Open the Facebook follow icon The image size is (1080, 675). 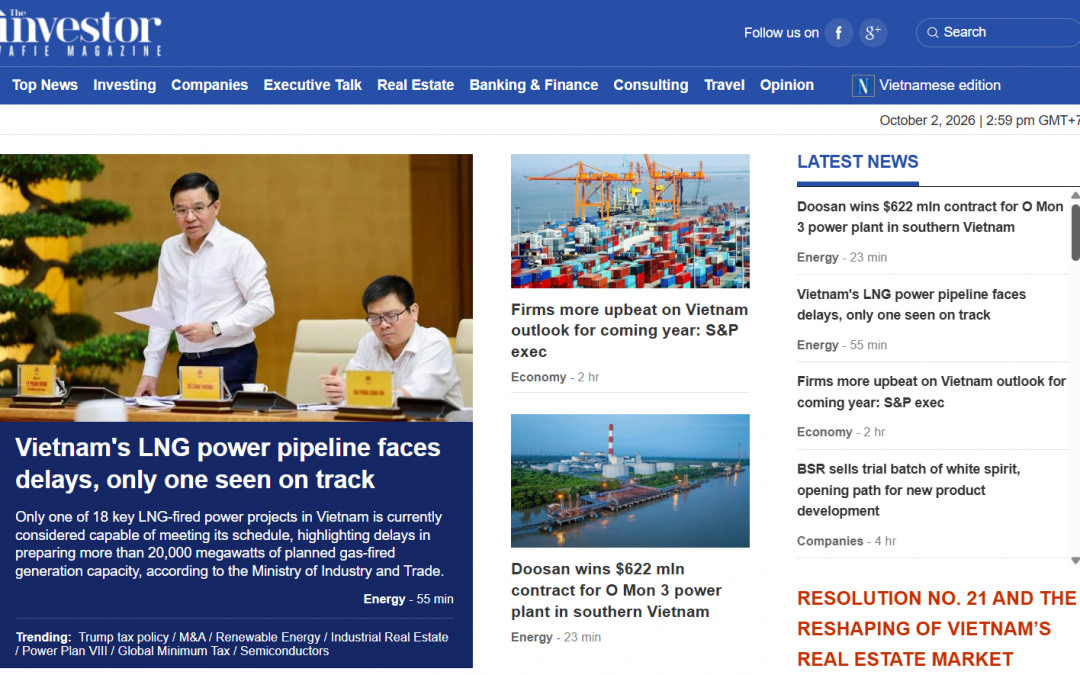[838, 32]
